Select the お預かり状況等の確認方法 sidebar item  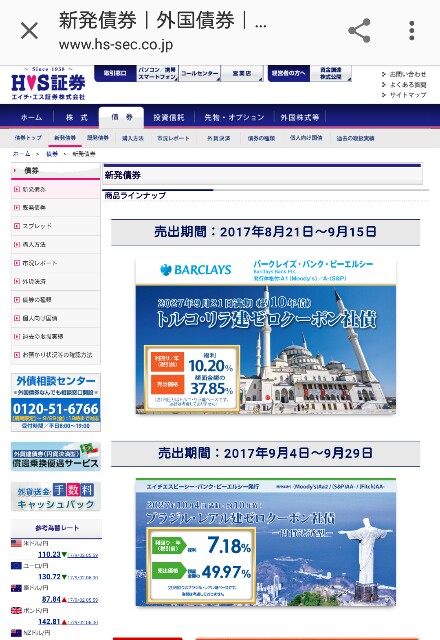(56, 355)
